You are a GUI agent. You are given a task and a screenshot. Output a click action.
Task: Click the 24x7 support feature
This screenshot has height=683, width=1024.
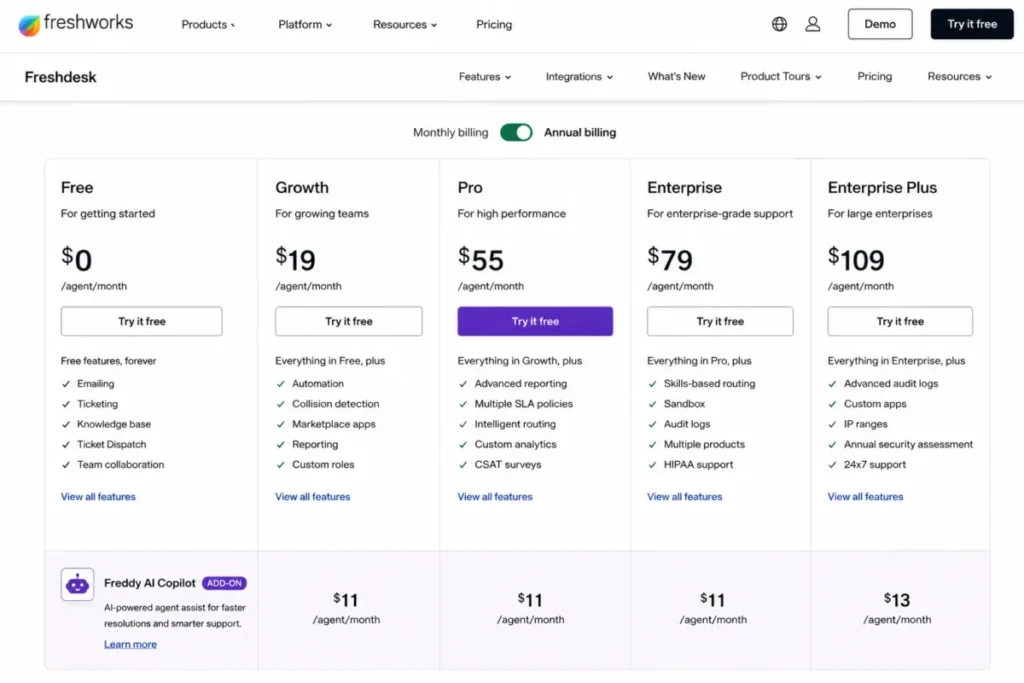pyautogui.click(x=874, y=465)
